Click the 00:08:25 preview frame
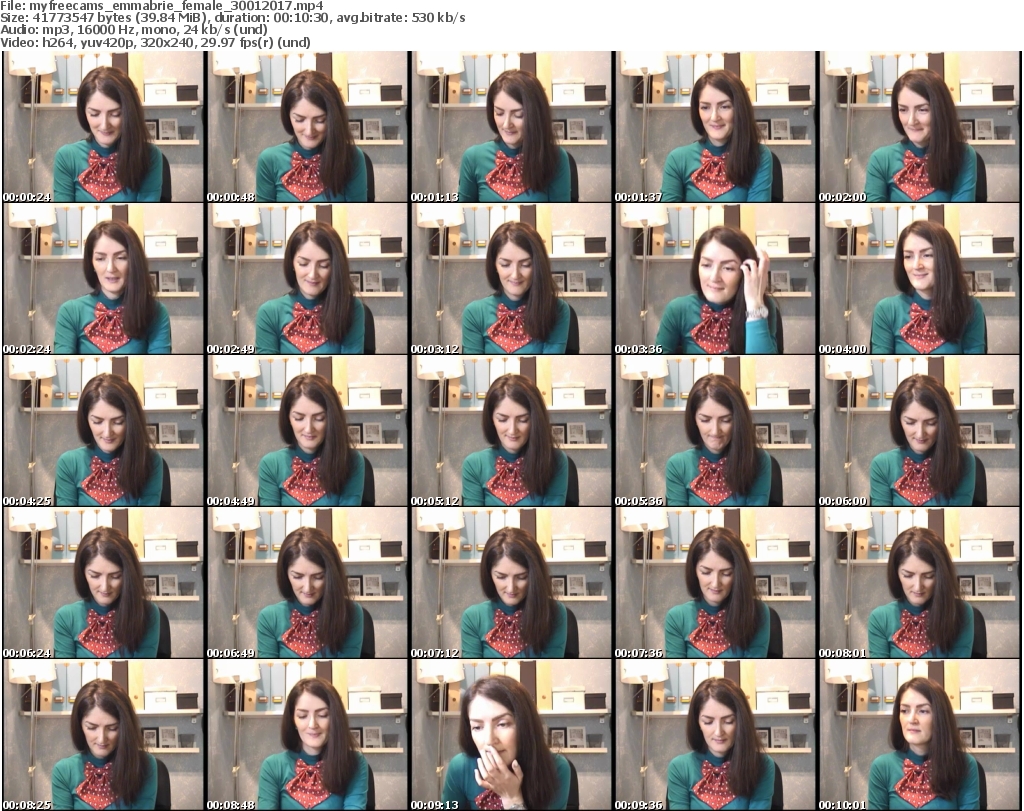Screen dimensions: 1024x811 point(103,735)
